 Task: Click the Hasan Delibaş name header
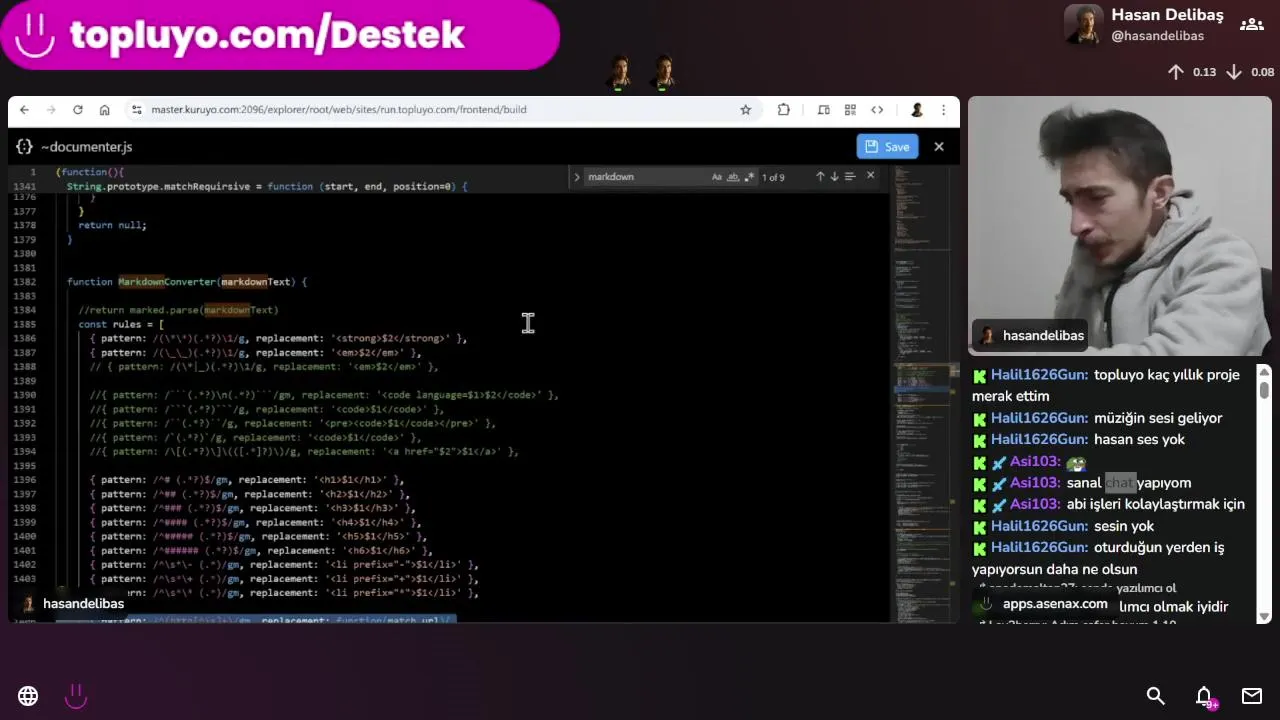[1167, 15]
